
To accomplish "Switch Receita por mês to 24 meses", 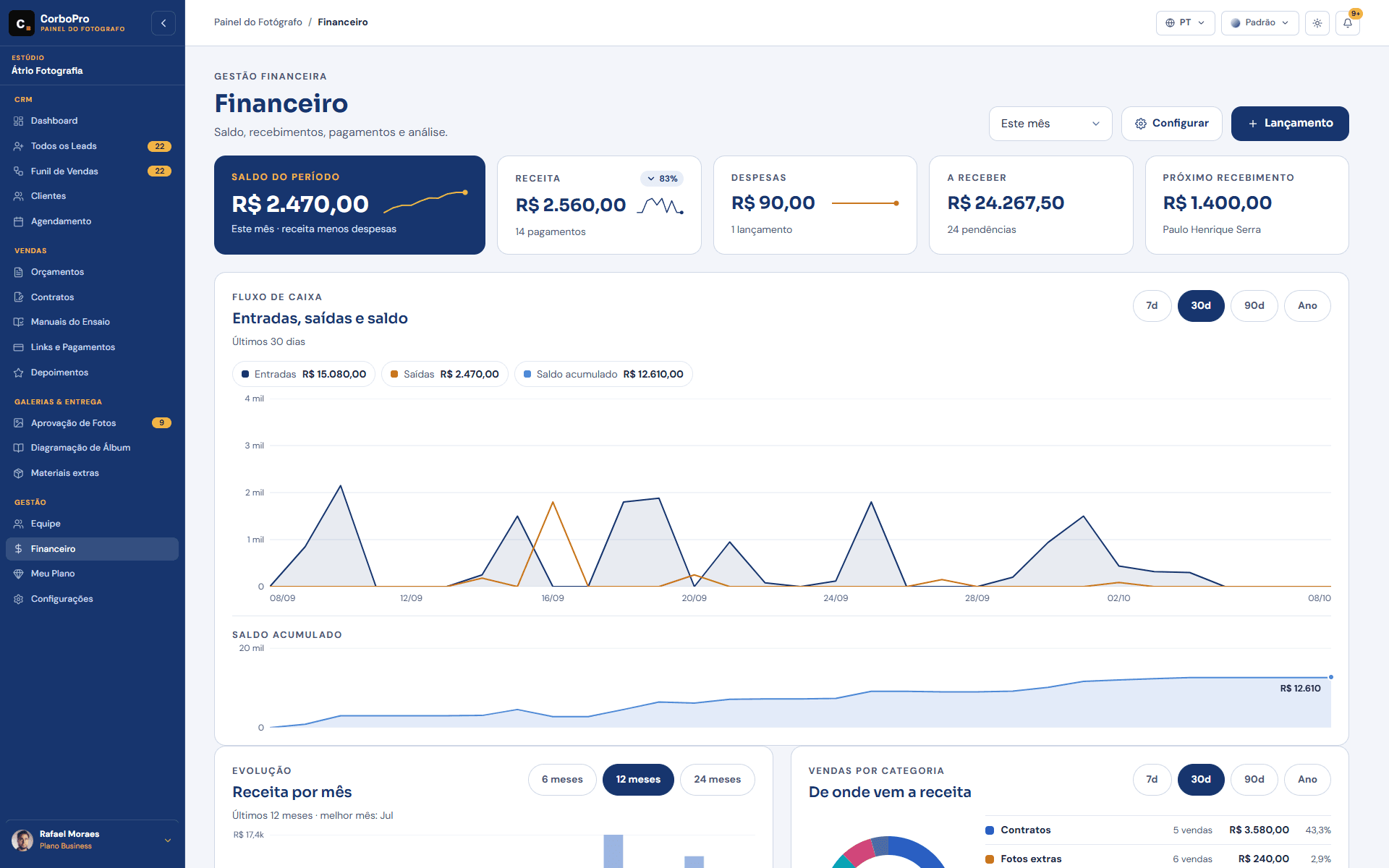I will click(717, 780).
